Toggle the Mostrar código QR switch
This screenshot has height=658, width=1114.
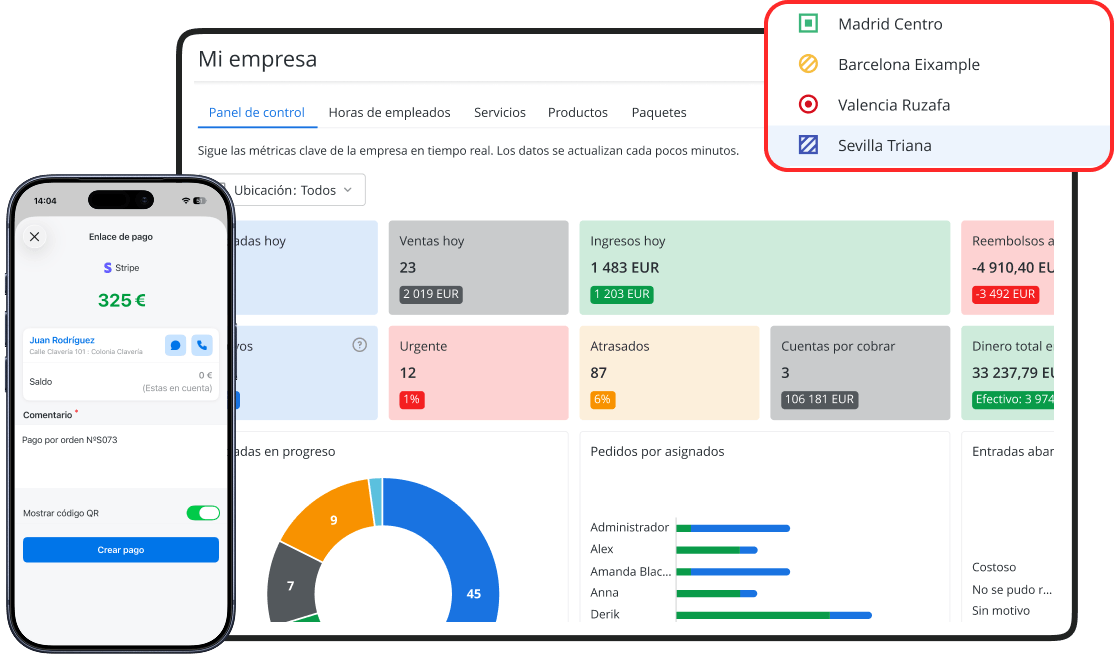[x=203, y=513]
